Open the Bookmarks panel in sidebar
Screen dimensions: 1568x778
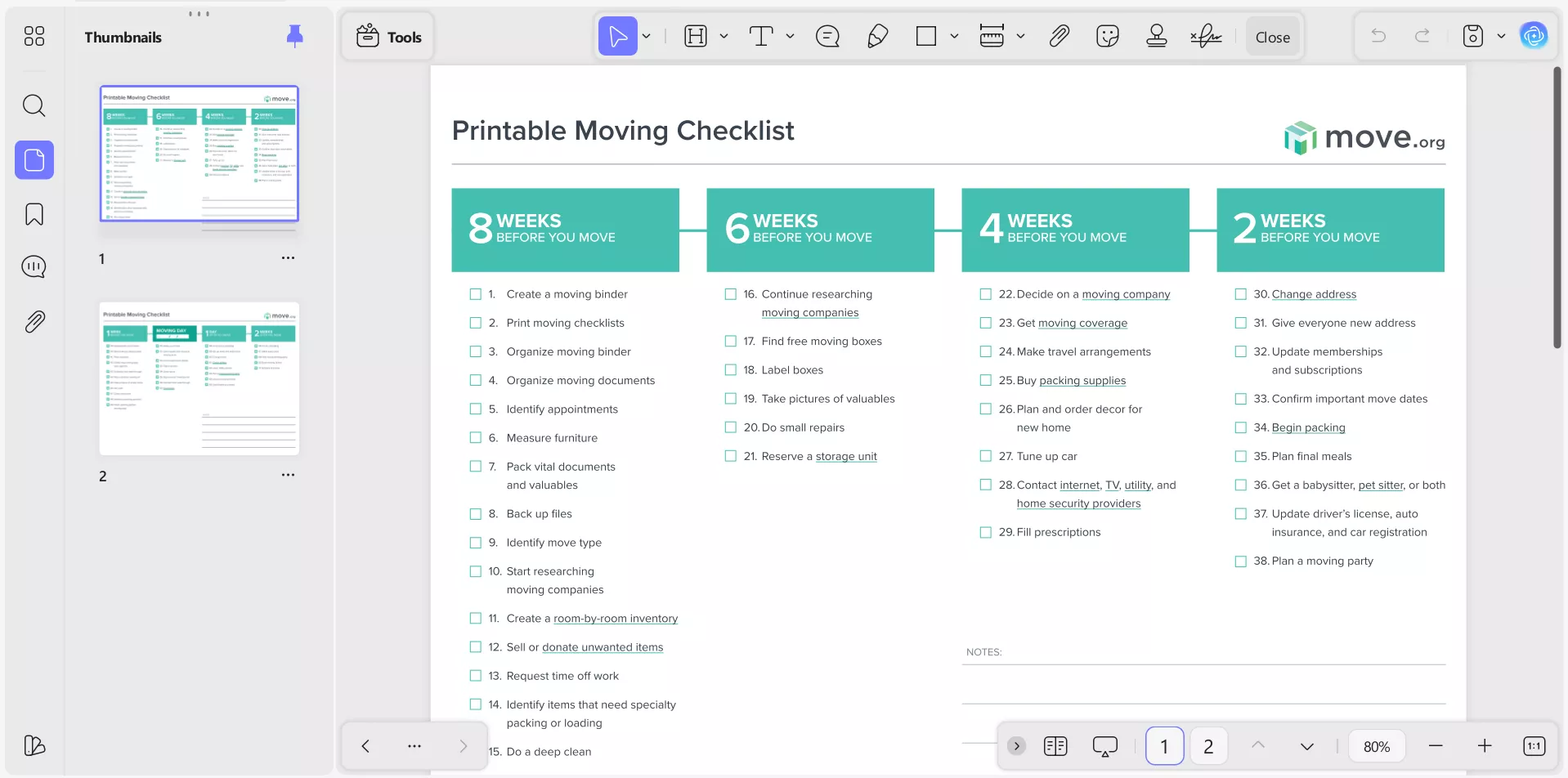point(34,214)
